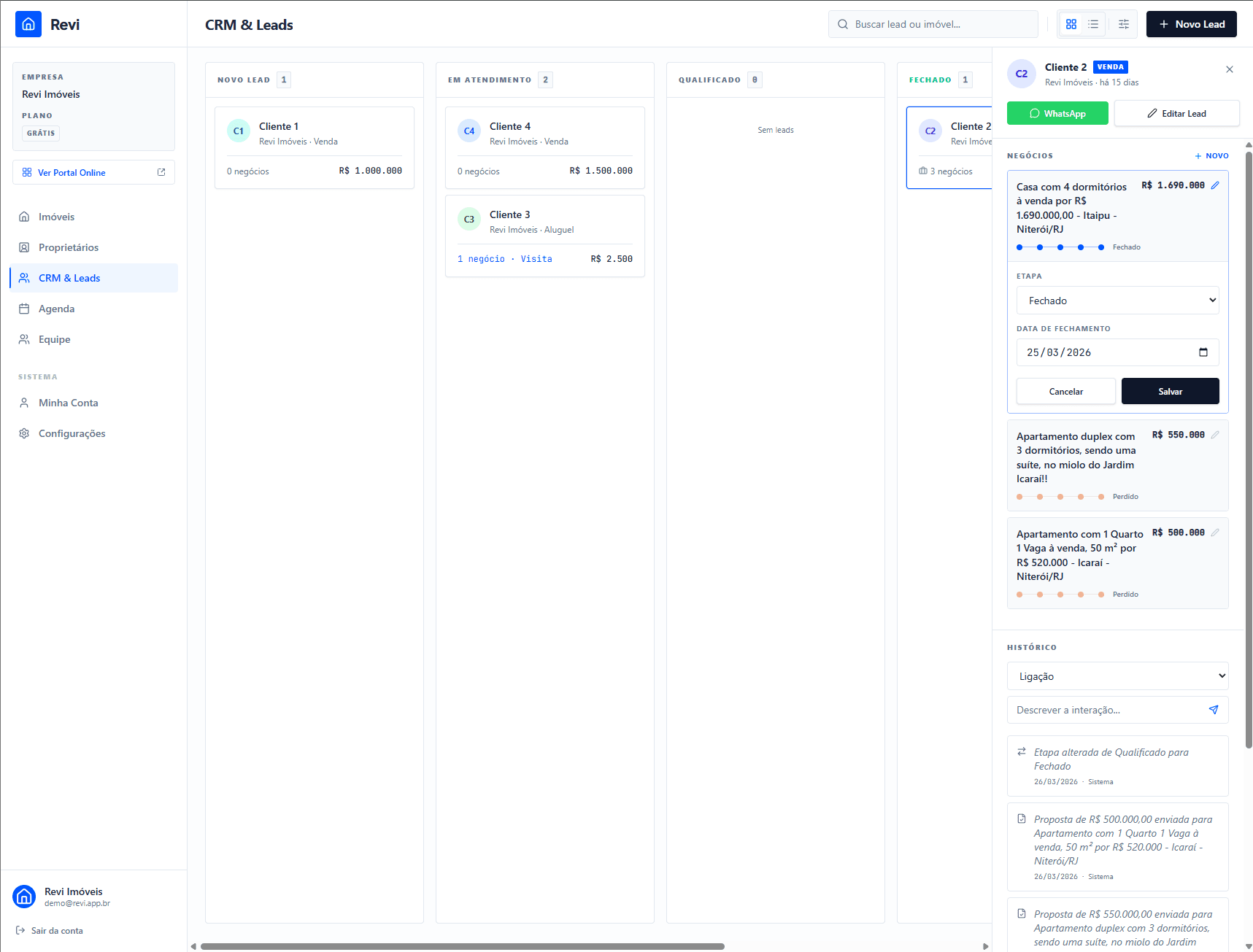Send interaction with paper plane icon
The image size is (1253, 952).
point(1214,710)
